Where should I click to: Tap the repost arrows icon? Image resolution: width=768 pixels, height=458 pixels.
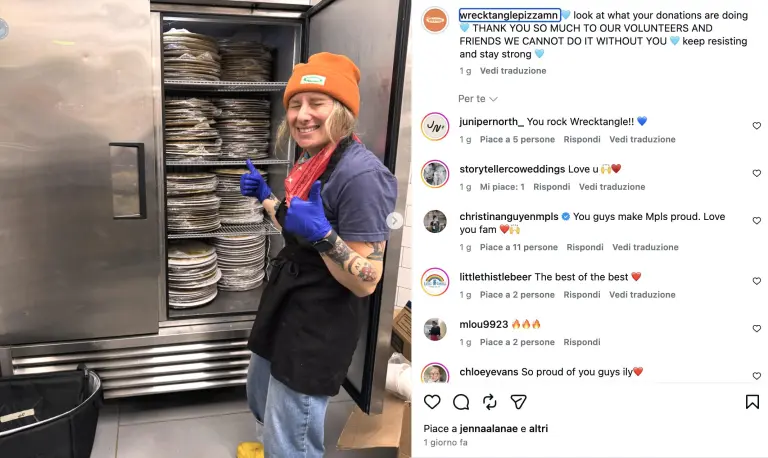coord(489,402)
